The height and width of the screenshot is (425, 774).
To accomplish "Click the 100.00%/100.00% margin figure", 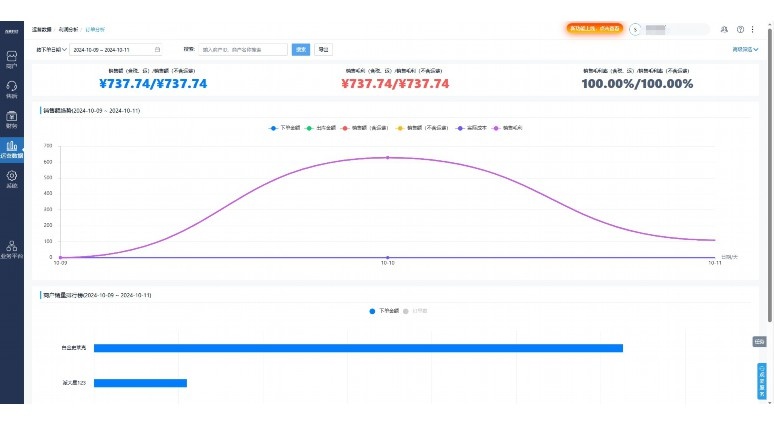I will (x=637, y=83).
